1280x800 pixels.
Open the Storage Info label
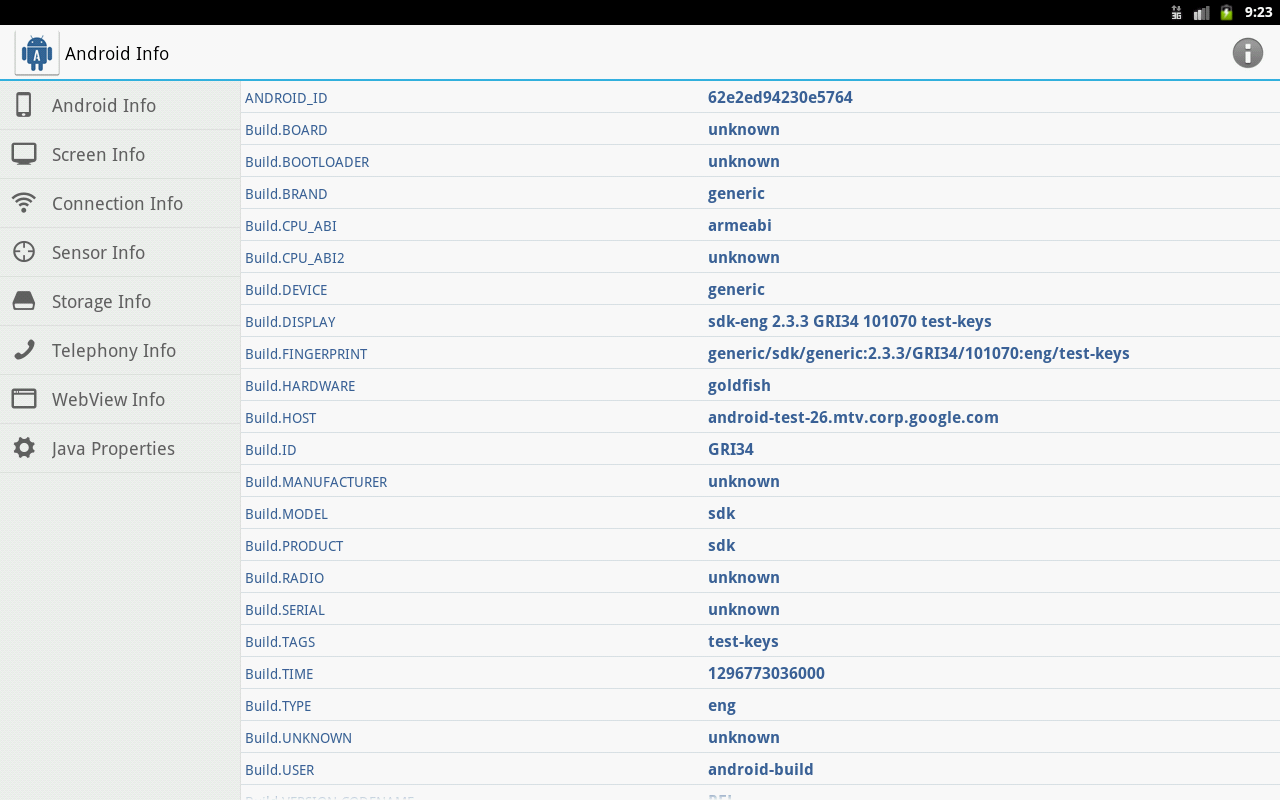coord(101,301)
